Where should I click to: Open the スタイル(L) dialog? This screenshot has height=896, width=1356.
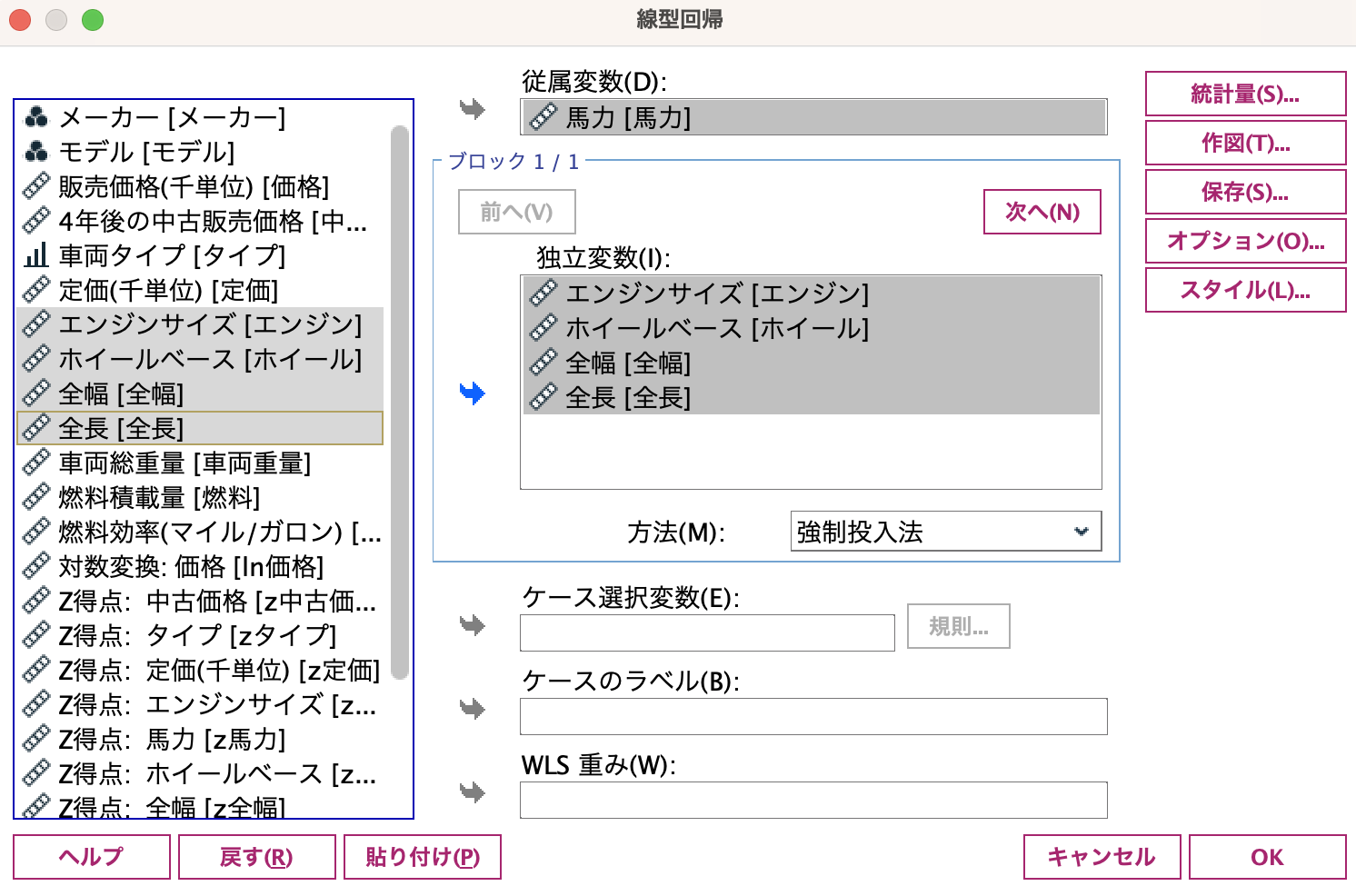[x=1244, y=289]
